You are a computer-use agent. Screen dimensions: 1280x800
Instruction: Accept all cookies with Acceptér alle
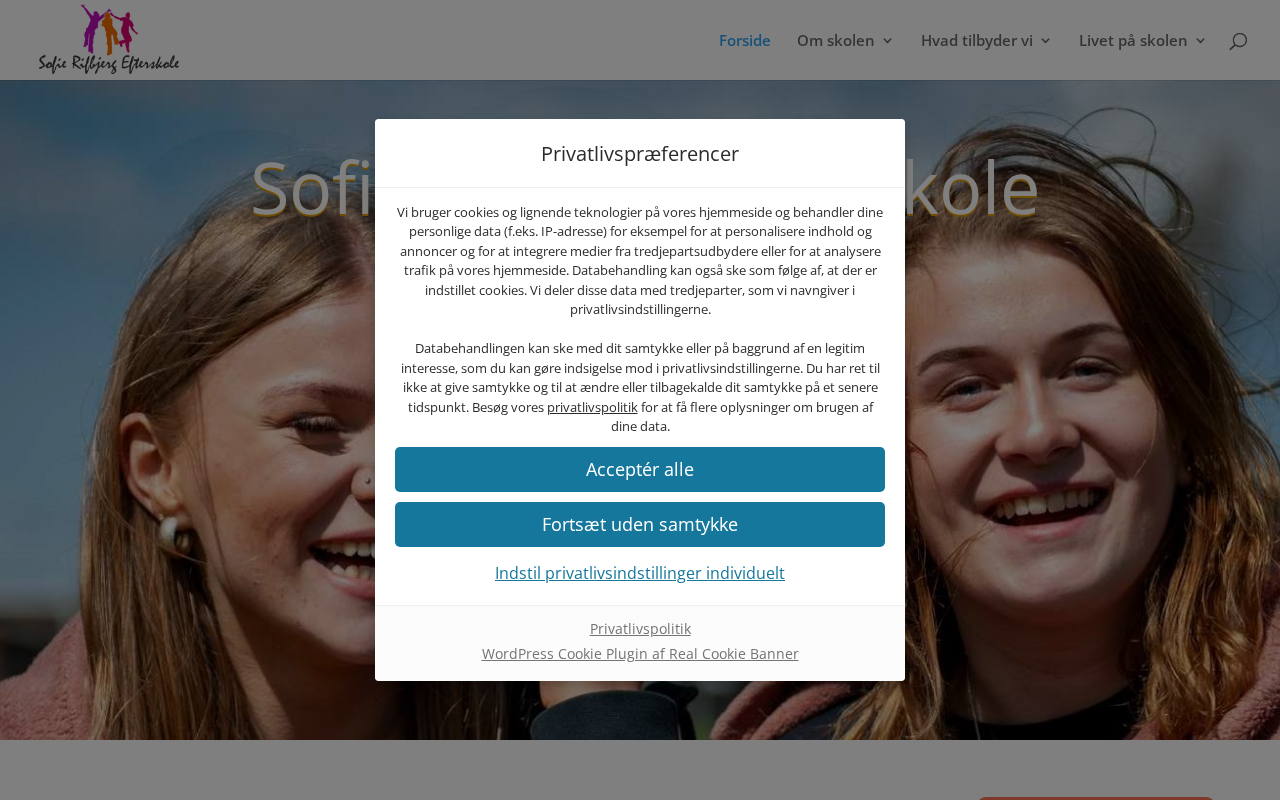point(640,470)
